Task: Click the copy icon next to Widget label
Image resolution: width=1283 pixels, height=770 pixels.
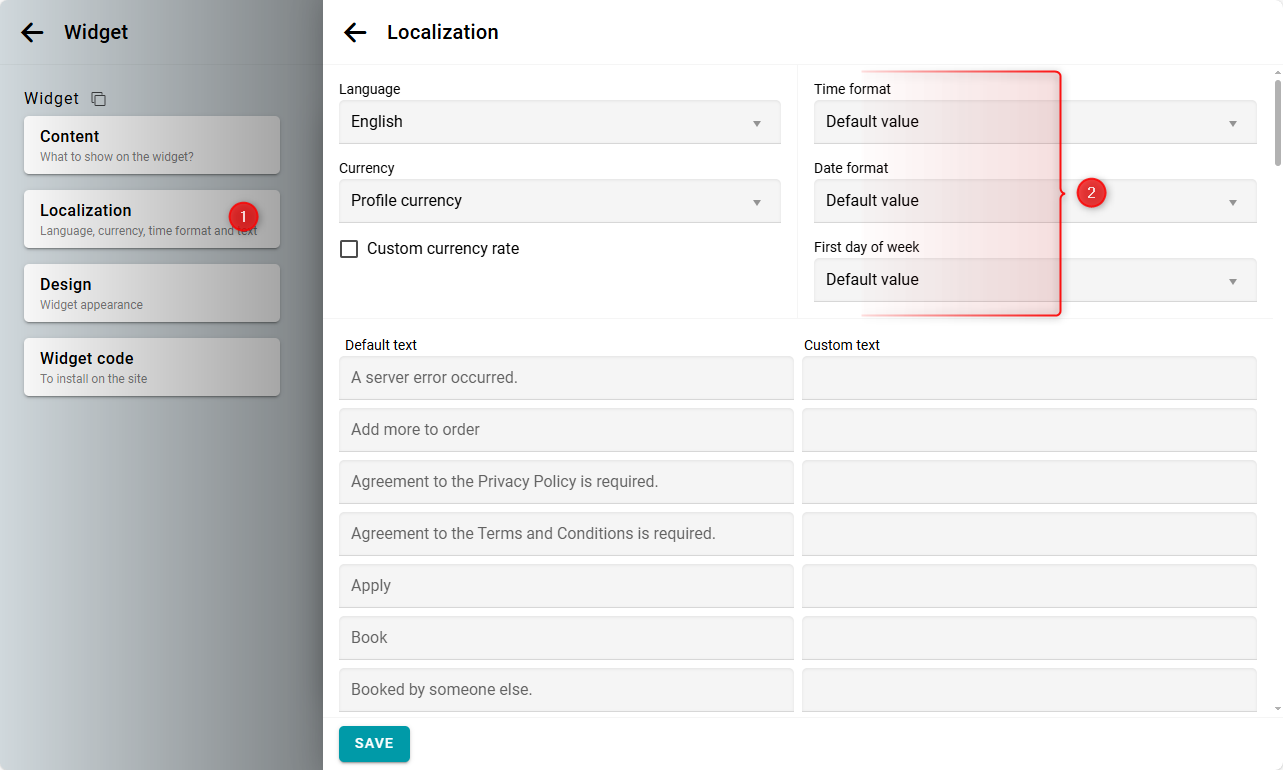Action: point(98,99)
